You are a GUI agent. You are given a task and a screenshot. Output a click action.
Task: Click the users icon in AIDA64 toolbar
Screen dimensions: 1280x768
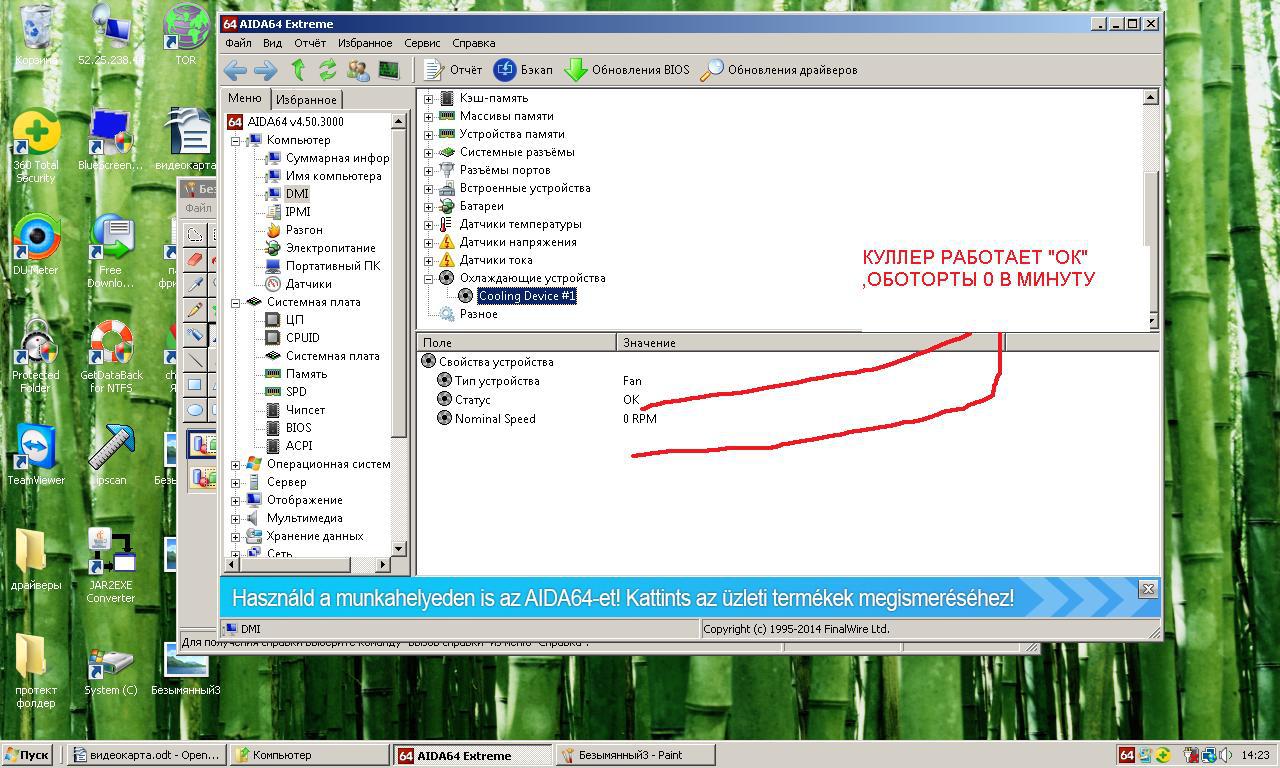[357, 70]
